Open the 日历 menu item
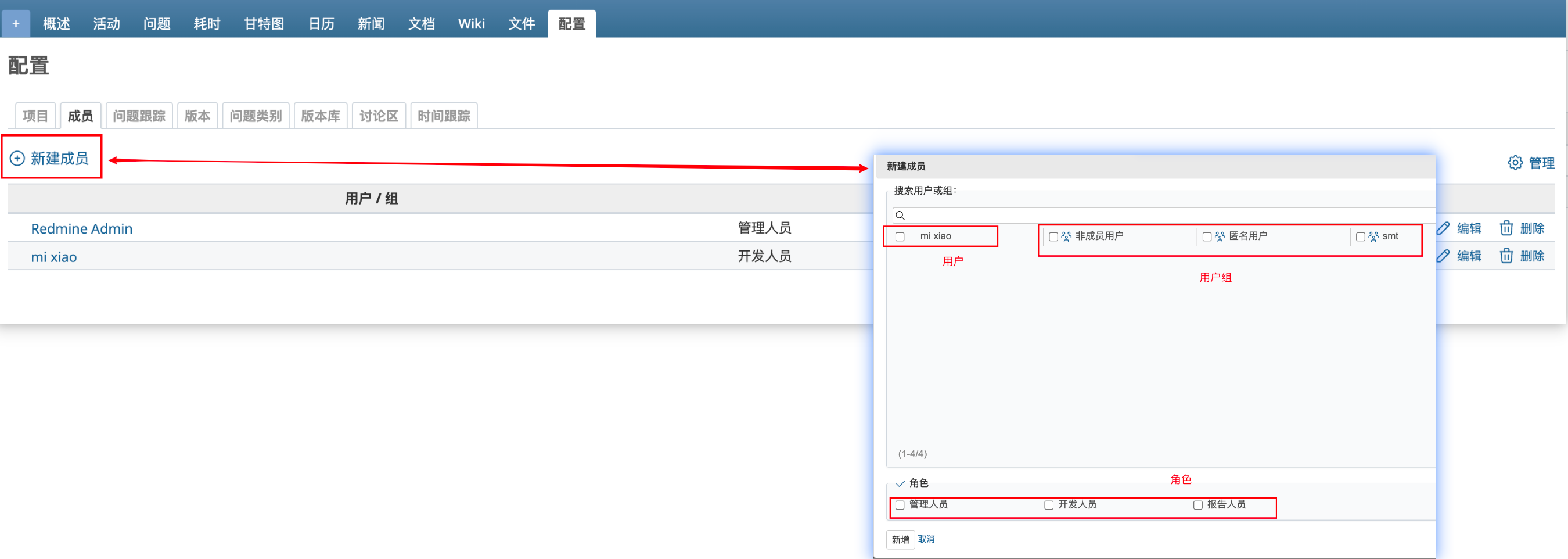 tap(321, 24)
